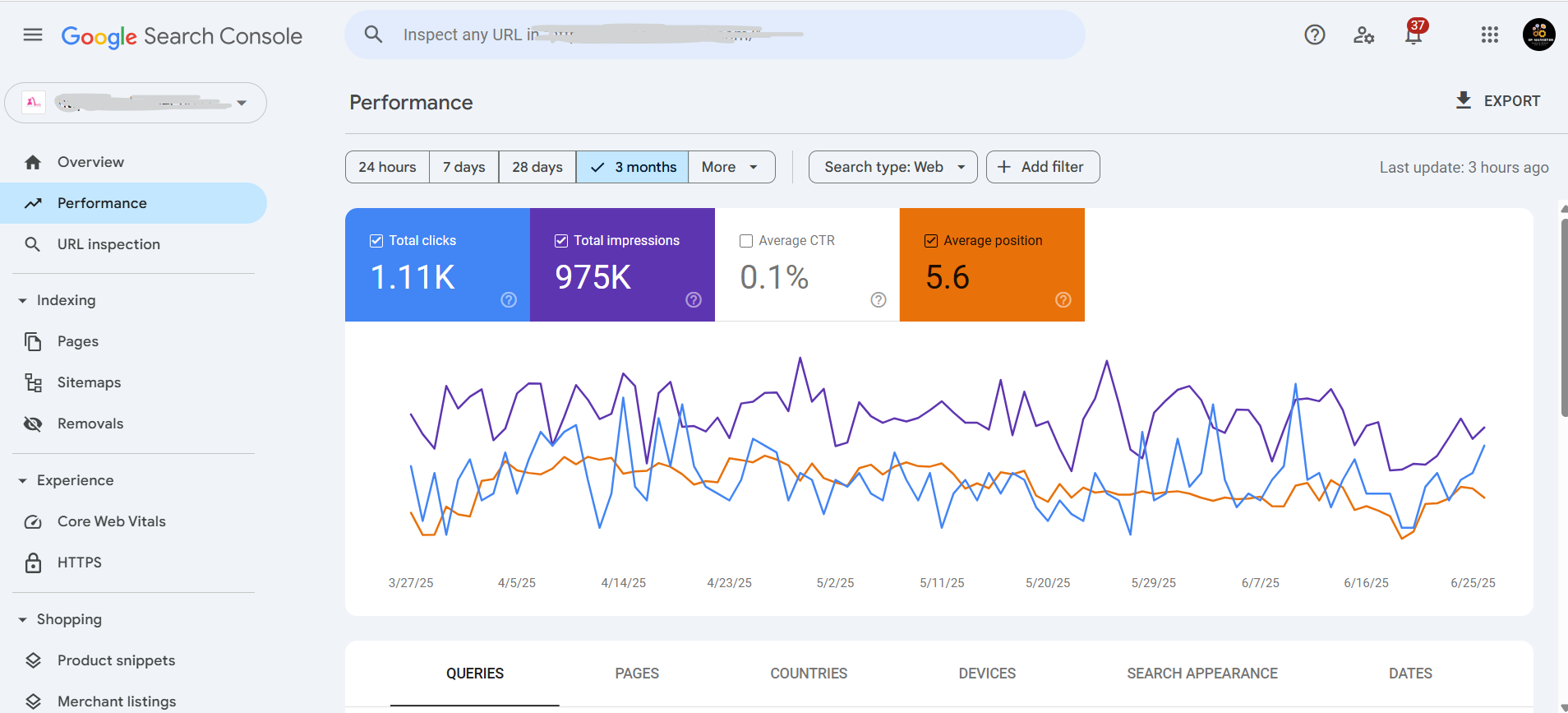The height and width of the screenshot is (713, 1568).
Task: Select the 24 hours date range
Action: point(387,167)
